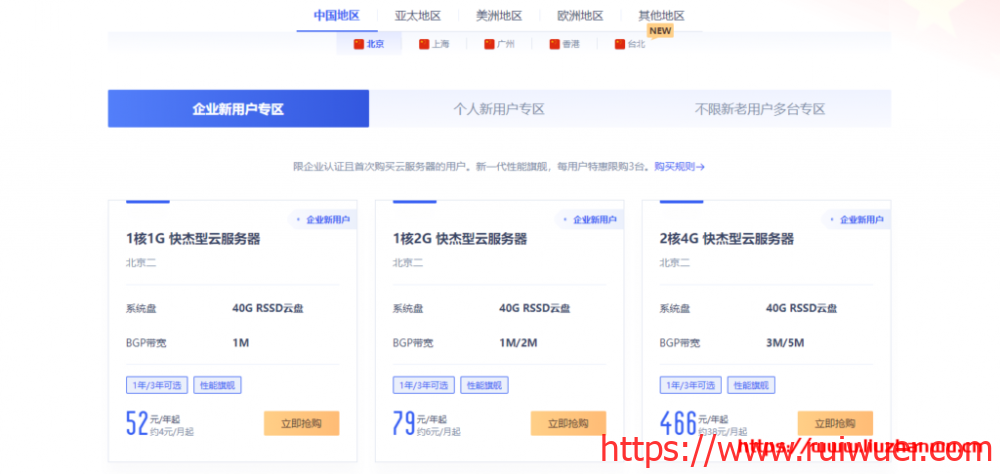Image resolution: width=1000 pixels, height=474 pixels.
Task: Switch to the 亚太地区 region tab
Action: (417, 15)
